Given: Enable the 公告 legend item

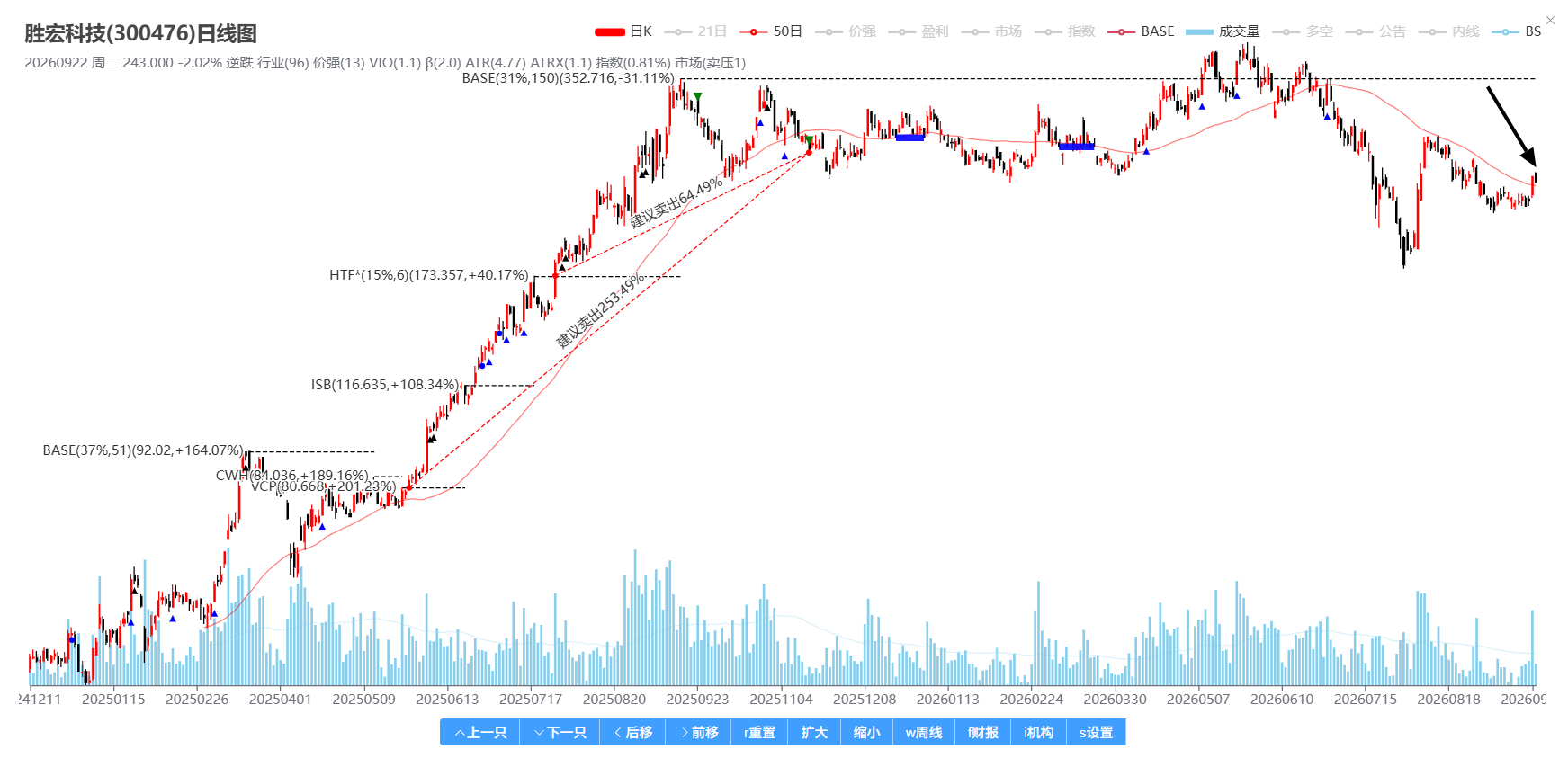Looking at the screenshot, I should 1375,31.
